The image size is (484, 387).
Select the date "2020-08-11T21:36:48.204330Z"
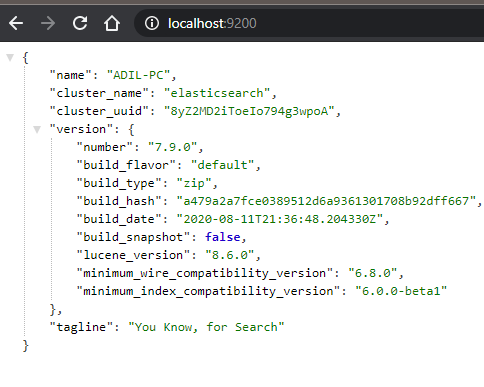tap(279, 219)
